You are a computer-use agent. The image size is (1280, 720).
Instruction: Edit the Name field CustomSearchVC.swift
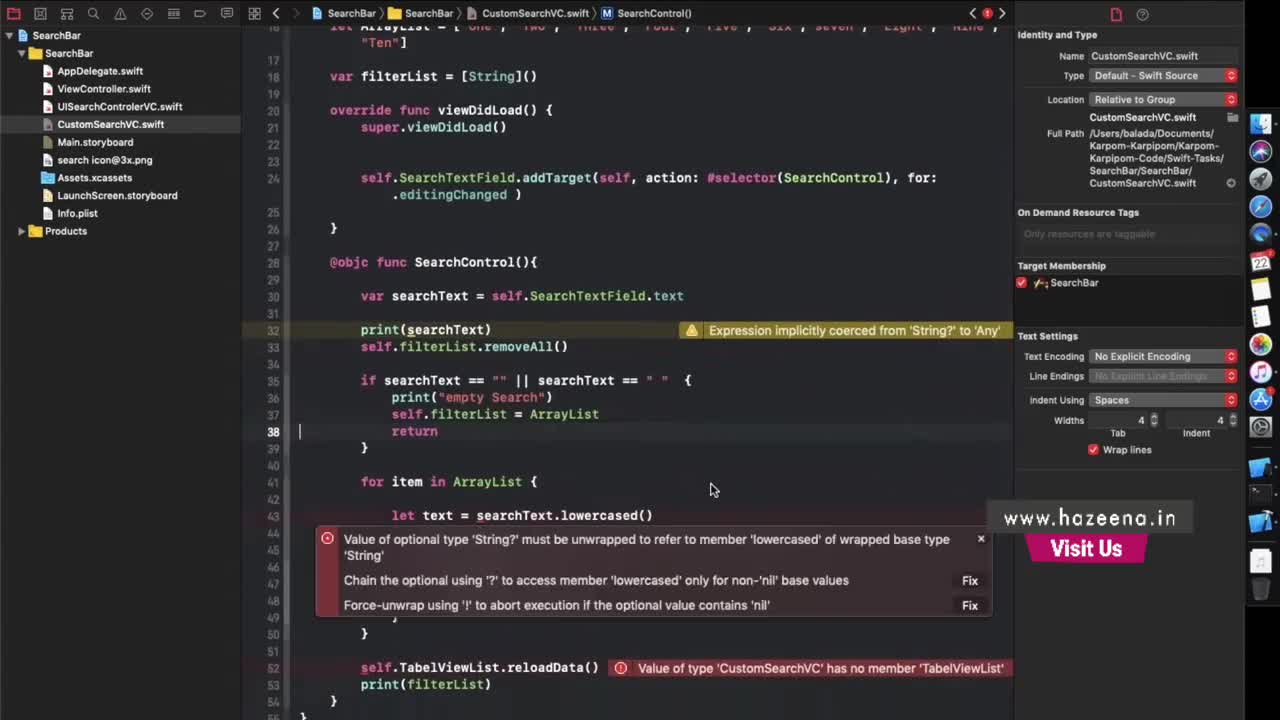point(1163,56)
